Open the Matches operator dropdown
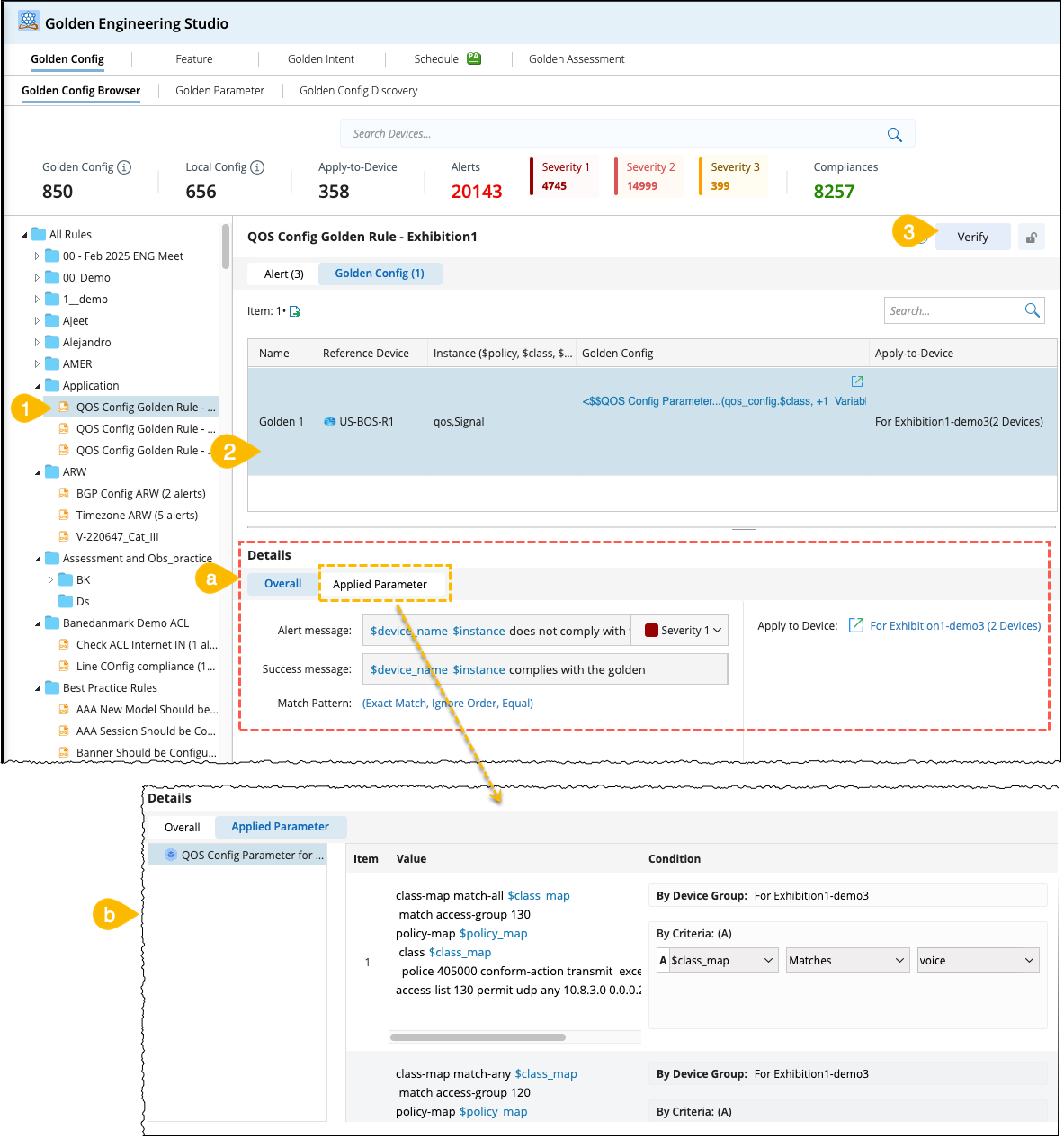Image resolution: width=1064 pixels, height=1139 pixels. 847,960
